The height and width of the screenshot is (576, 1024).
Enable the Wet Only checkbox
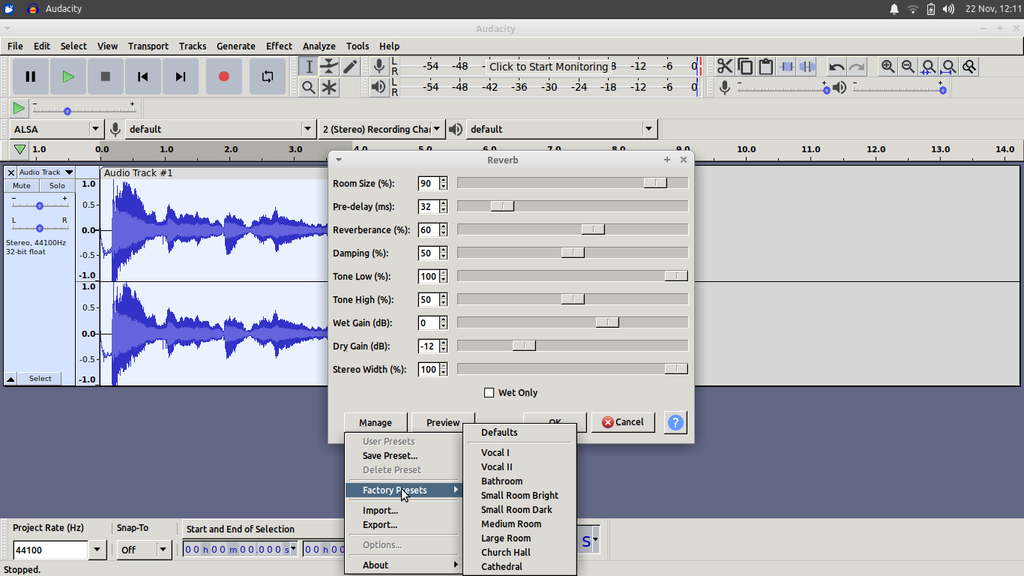click(x=489, y=392)
